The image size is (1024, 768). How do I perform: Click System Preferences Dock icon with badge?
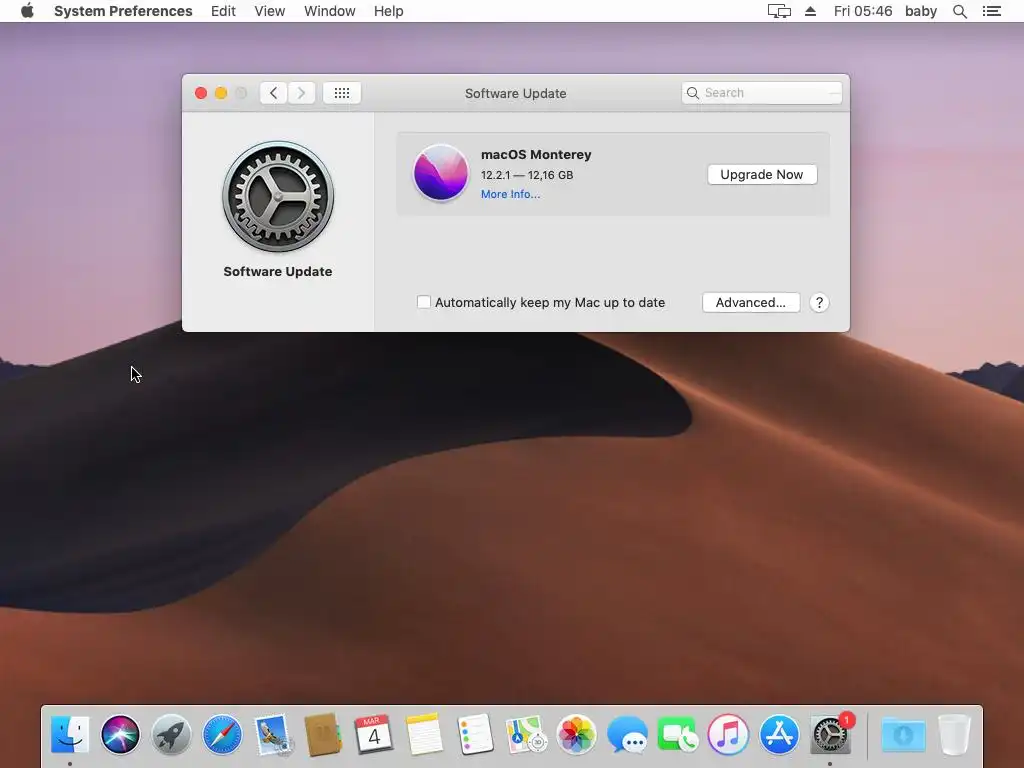[830, 734]
